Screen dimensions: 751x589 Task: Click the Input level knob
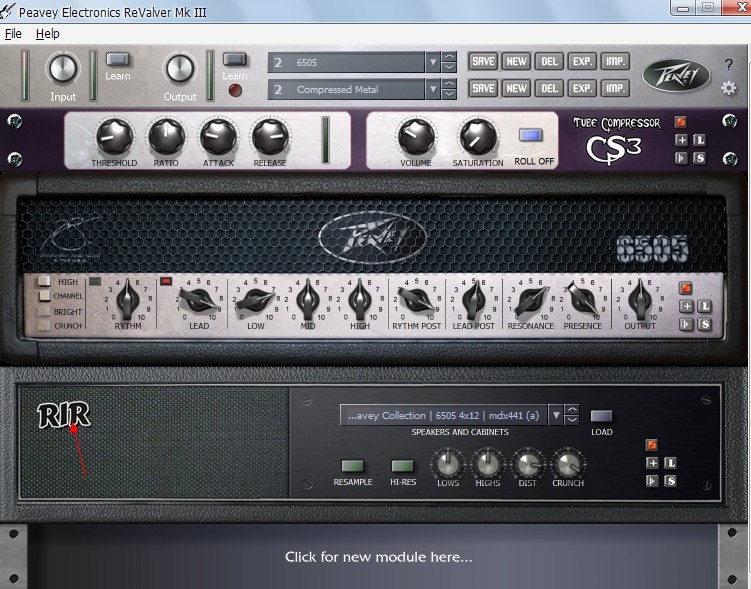[63, 68]
